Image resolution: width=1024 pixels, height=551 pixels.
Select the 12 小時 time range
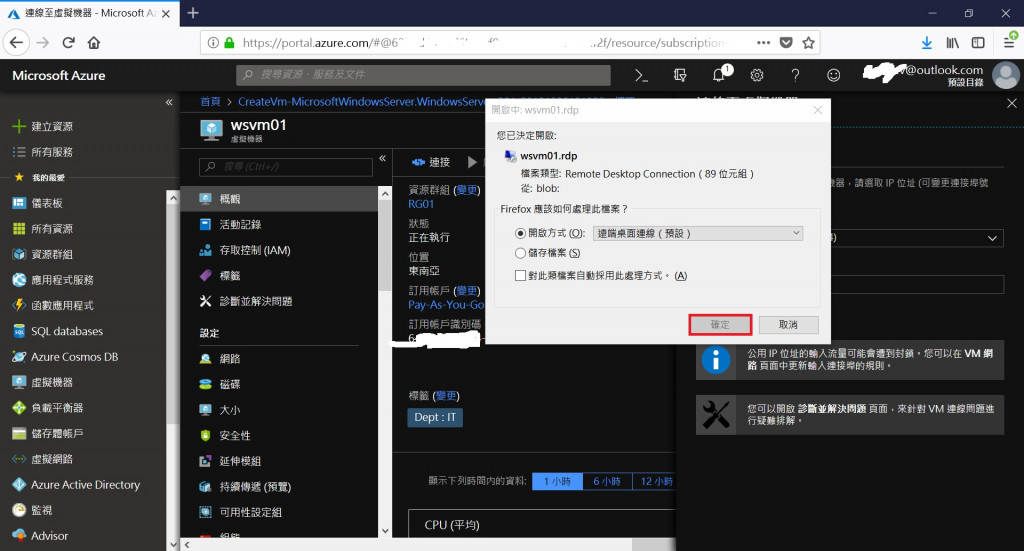click(x=654, y=481)
